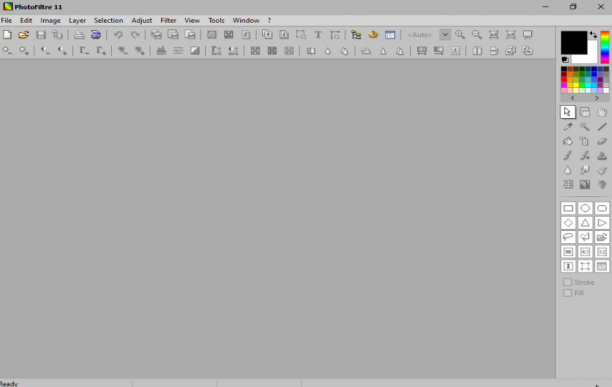Click the Zoom out magnifier
Viewport: 612px width, 387px height.
click(477, 35)
